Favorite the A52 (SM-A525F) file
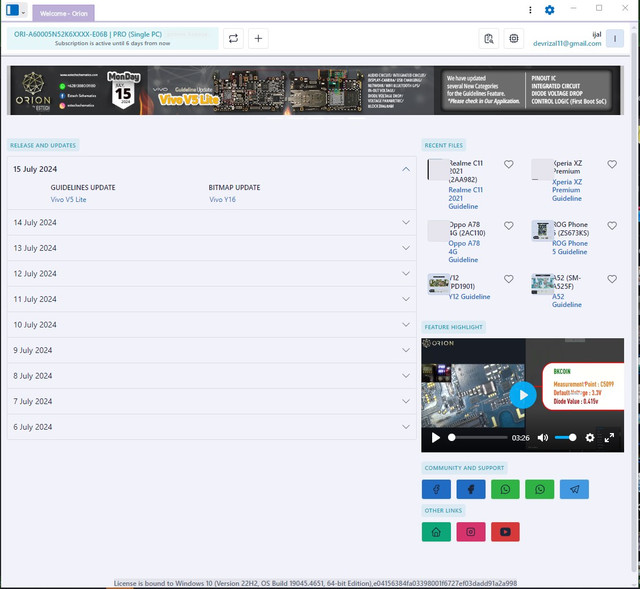Screen dimensions: 640x589 612,279
